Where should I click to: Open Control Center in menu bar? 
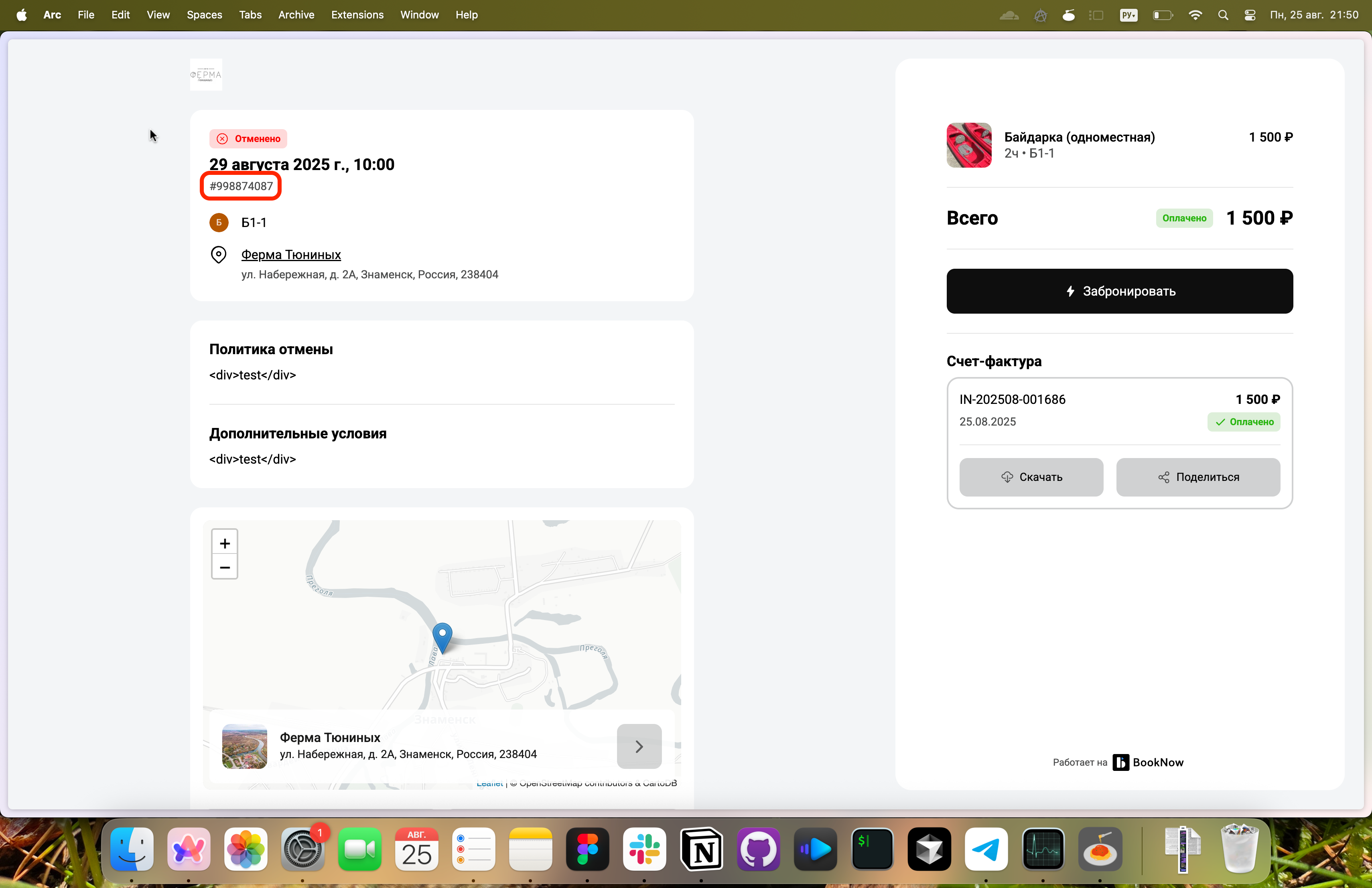point(1250,15)
